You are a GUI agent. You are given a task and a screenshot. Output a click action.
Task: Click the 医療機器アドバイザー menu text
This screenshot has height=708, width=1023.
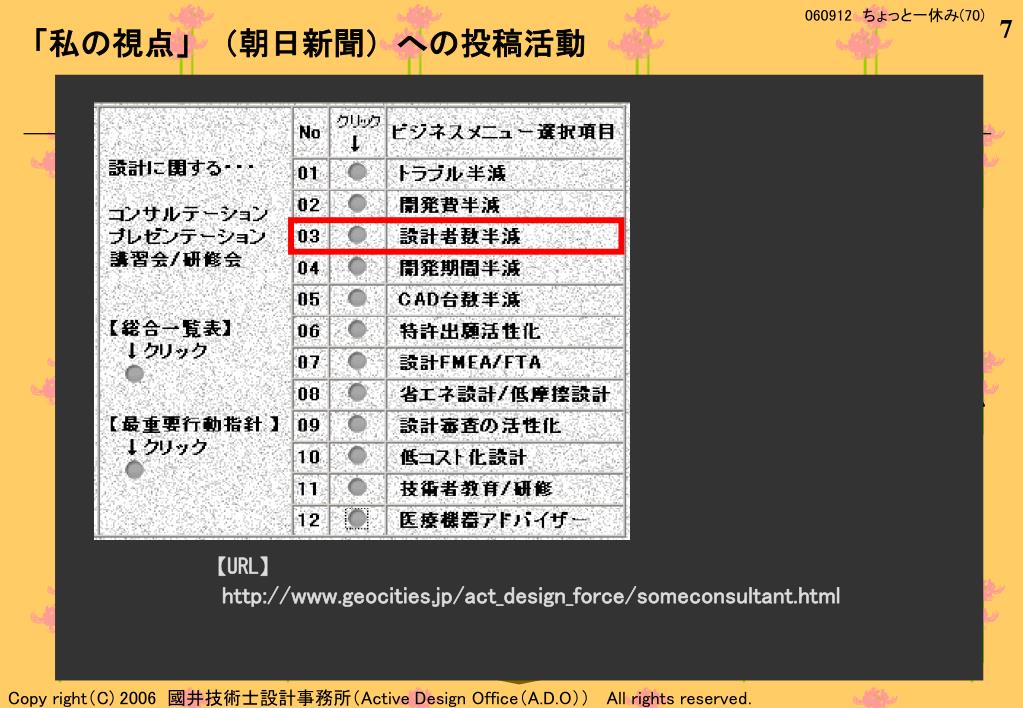pos(493,520)
